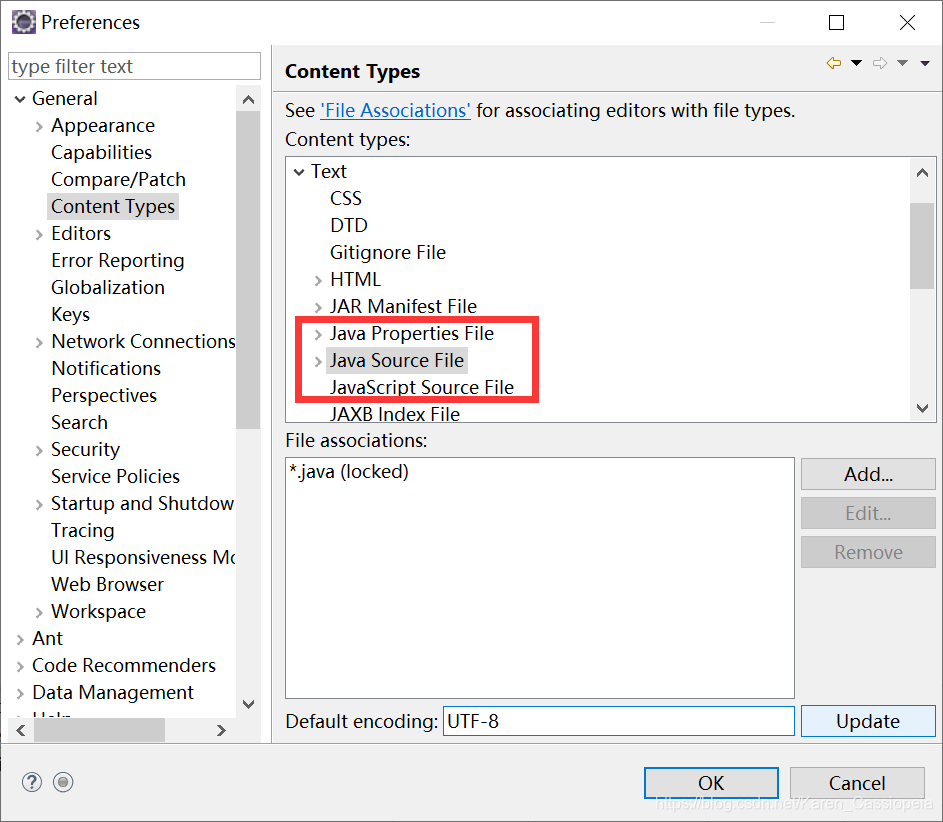The height and width of the screenshot is (822, 943).
Task: Click the forward navigation arrow icon
Action: point(880,63)
